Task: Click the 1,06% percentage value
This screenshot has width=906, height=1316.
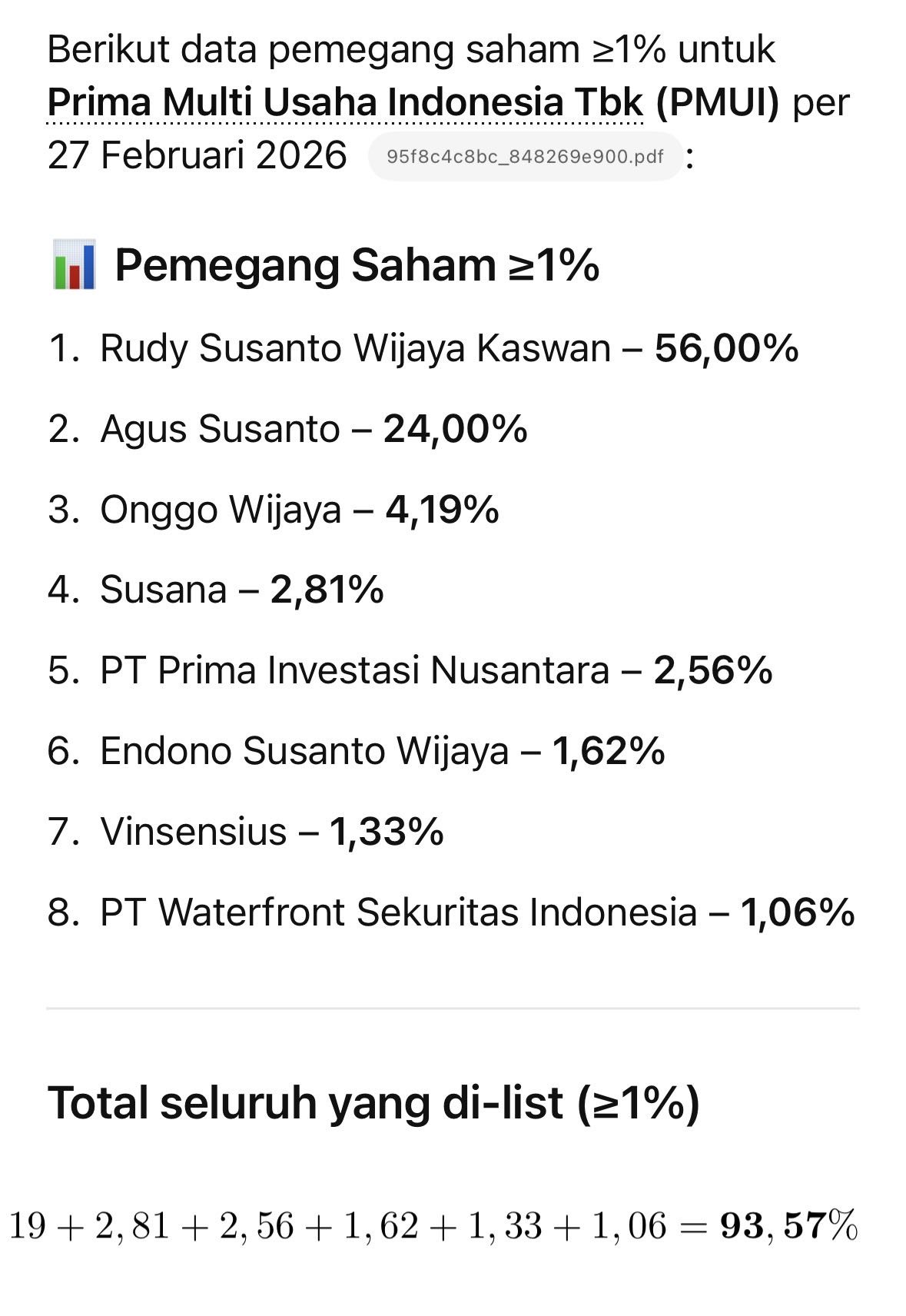Action: [798, 912]
